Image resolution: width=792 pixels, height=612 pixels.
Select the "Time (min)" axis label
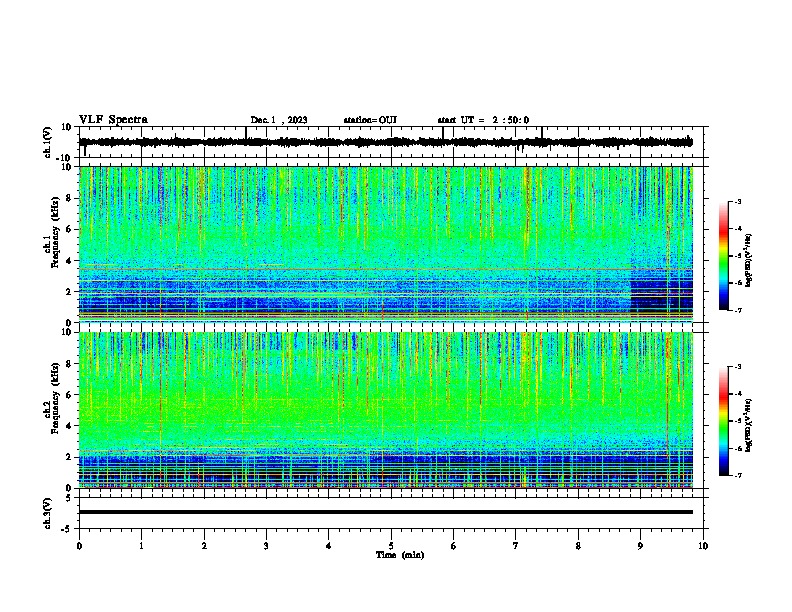[x=400, y=555]
